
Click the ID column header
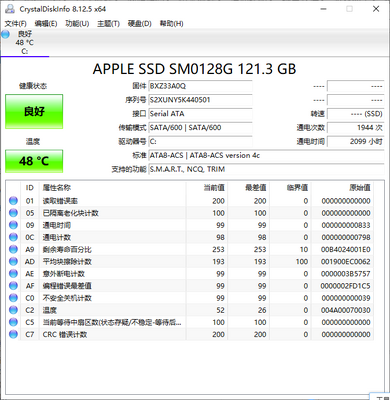[x=30, y=188]
